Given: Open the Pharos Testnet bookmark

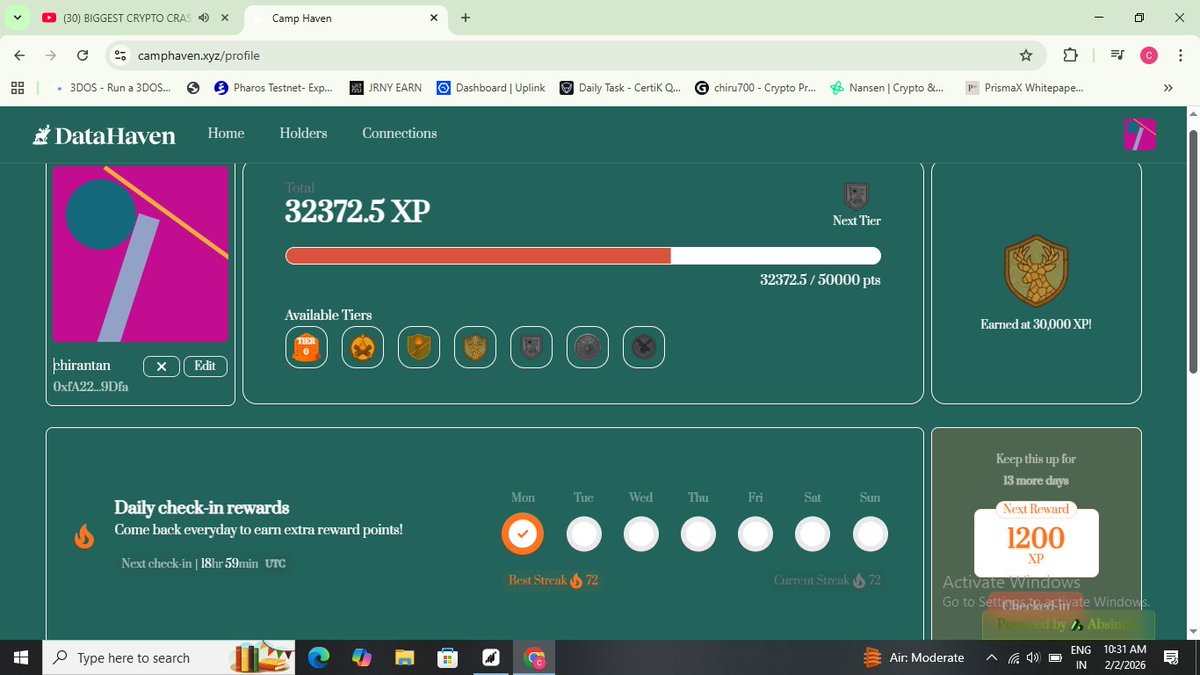Looking at the screenshot, I should 273,88.
